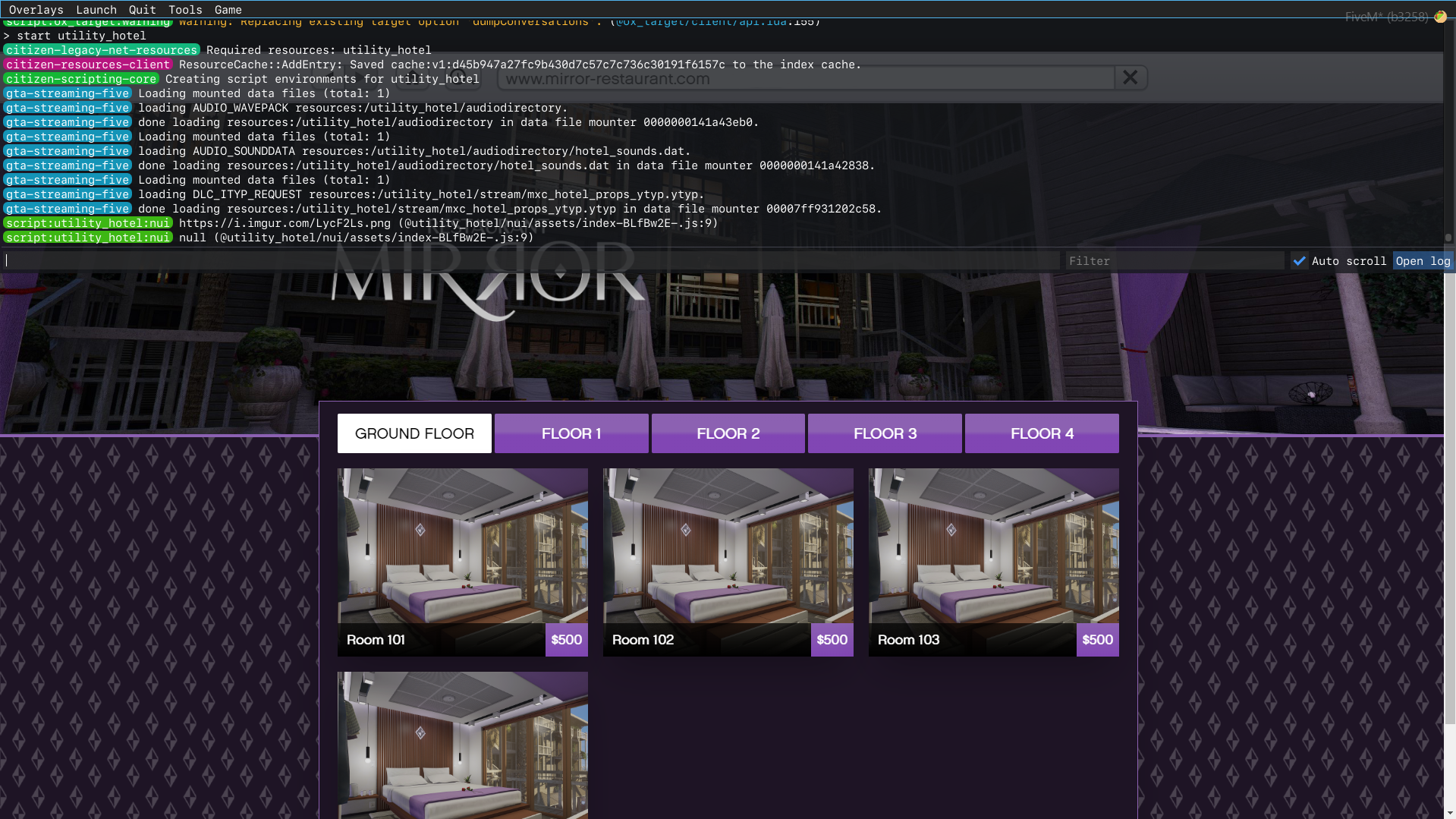This screenshot has height=819, width=1456.
Task: Click the citizen-scripting-core tag in the console
Action: click(x=82, y=79)
